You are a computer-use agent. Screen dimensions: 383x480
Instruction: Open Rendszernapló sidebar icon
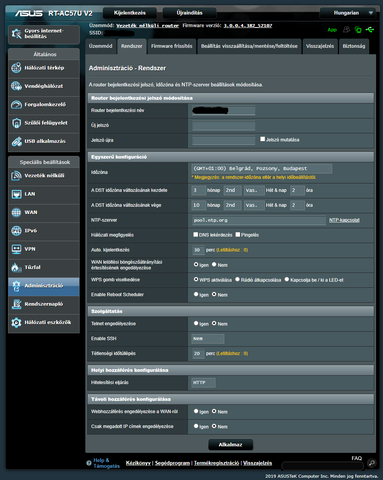point(16,304)
